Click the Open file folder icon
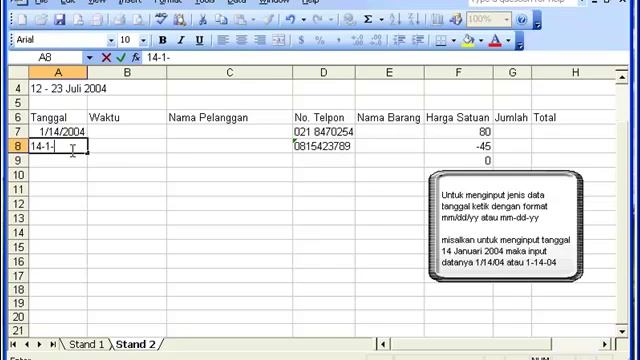 pos(41,19)
